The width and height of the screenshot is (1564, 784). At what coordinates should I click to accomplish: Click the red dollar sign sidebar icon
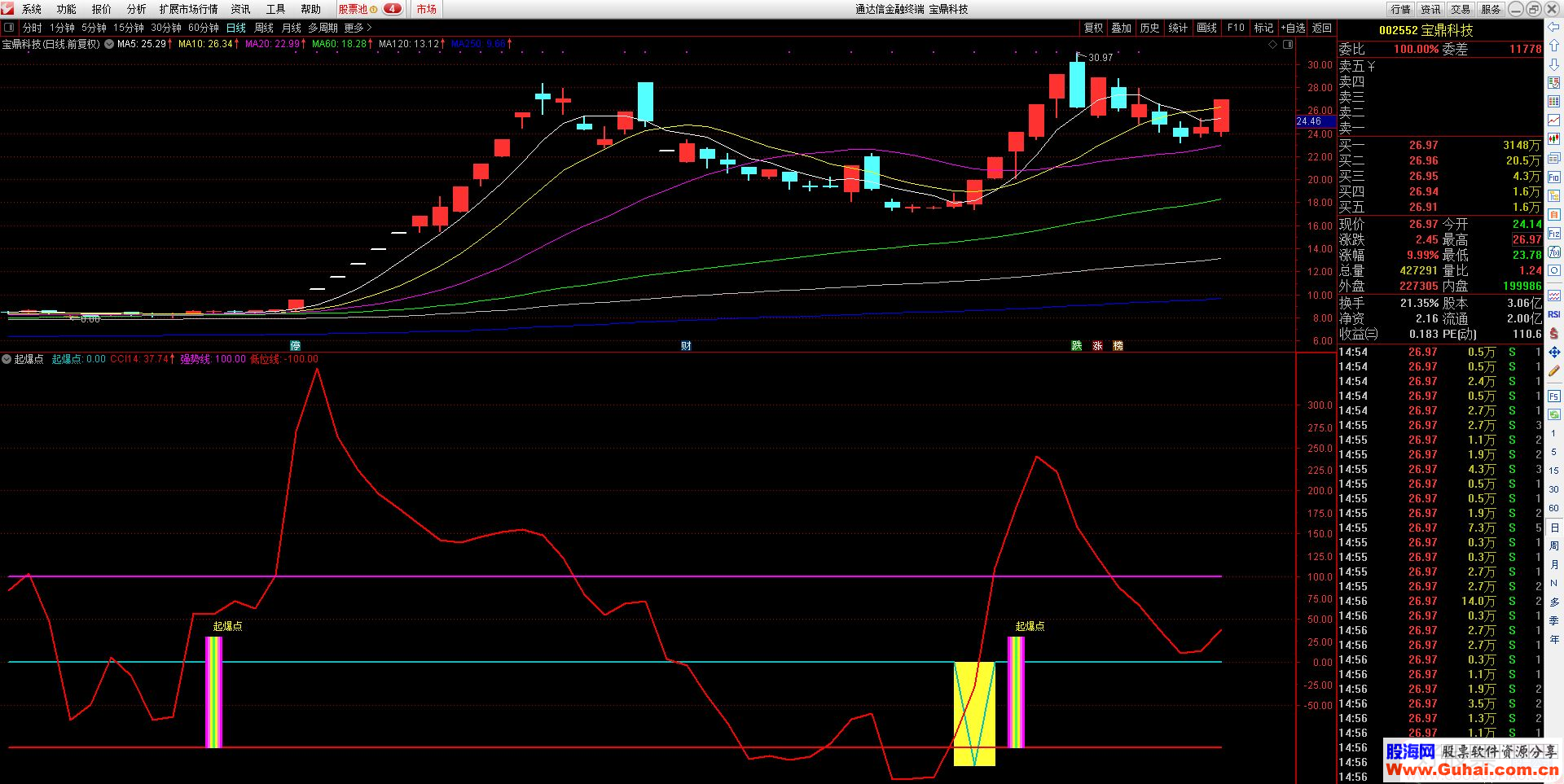1554,334
